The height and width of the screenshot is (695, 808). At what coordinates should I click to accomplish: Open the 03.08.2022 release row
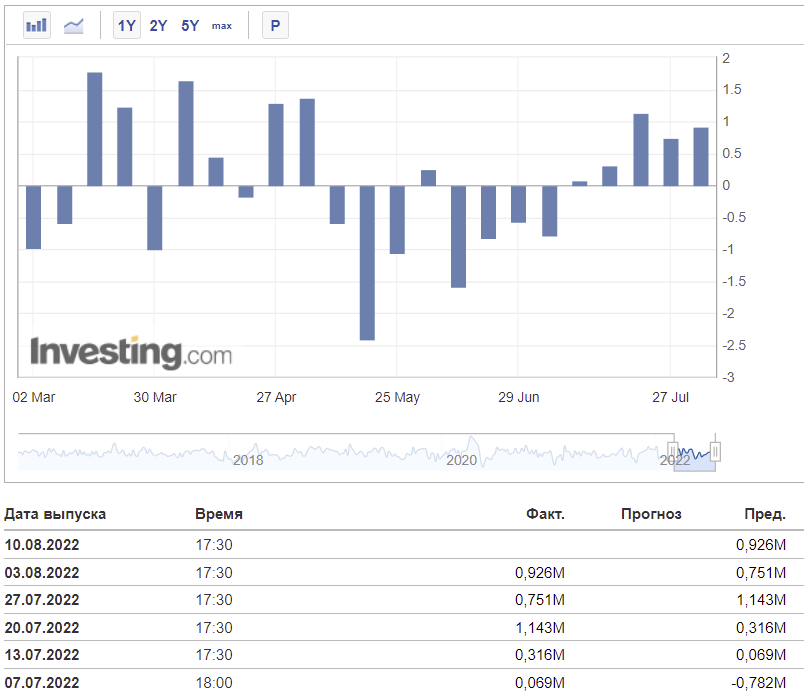(x=403, y=572)
